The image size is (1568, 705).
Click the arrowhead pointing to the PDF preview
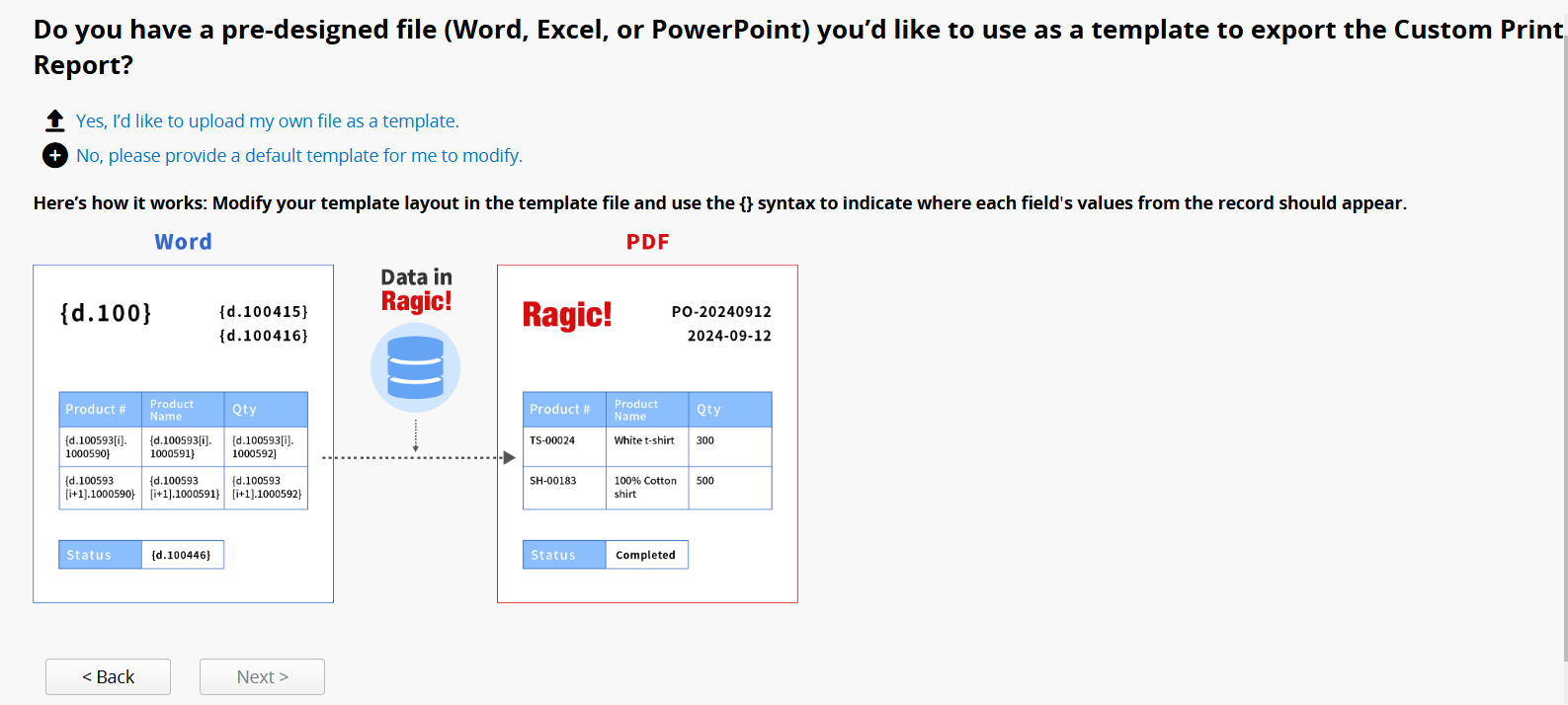[x=509, y=457]
